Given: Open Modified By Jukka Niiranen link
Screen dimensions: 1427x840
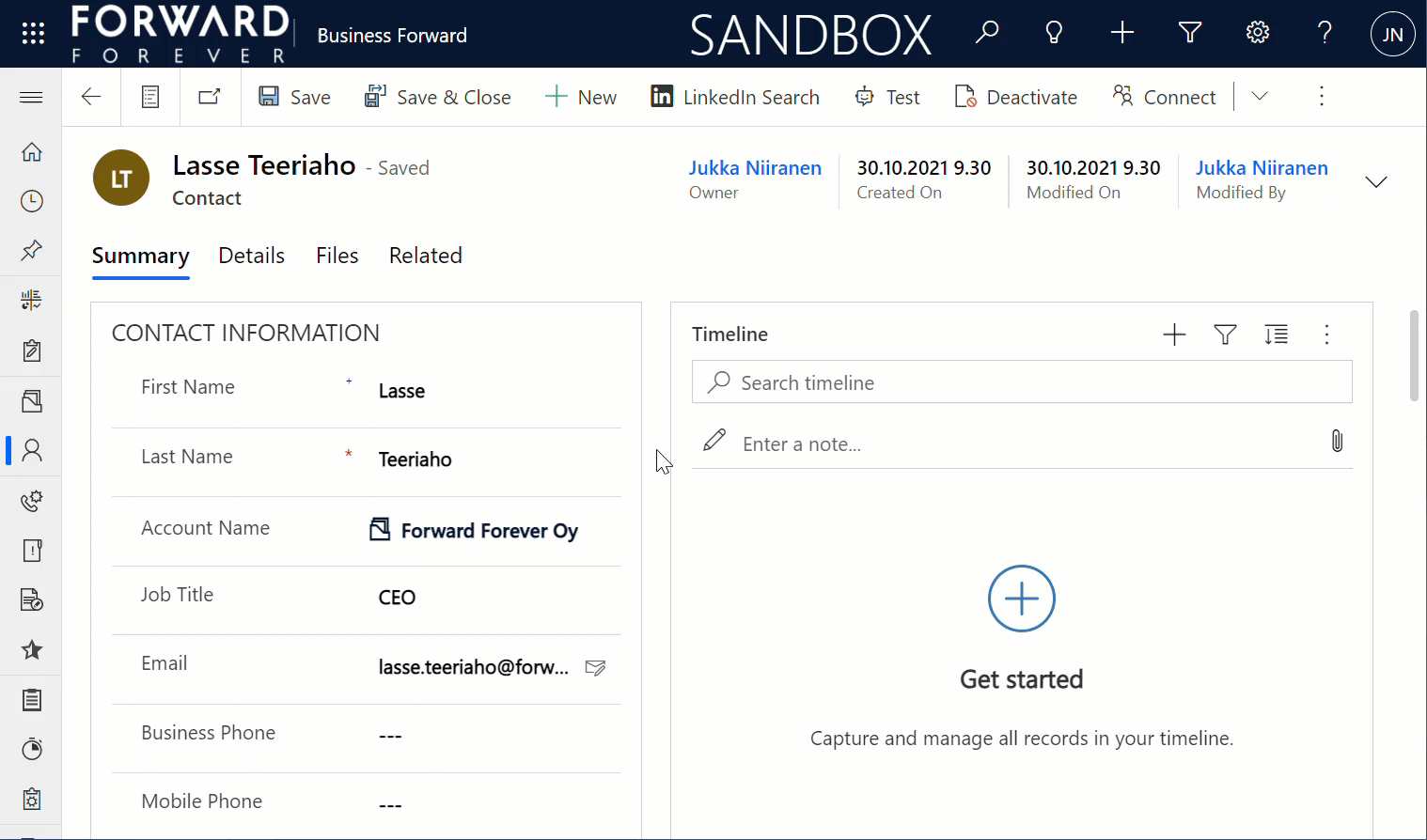Looking at the screenshot, I should pos(1262,168).
